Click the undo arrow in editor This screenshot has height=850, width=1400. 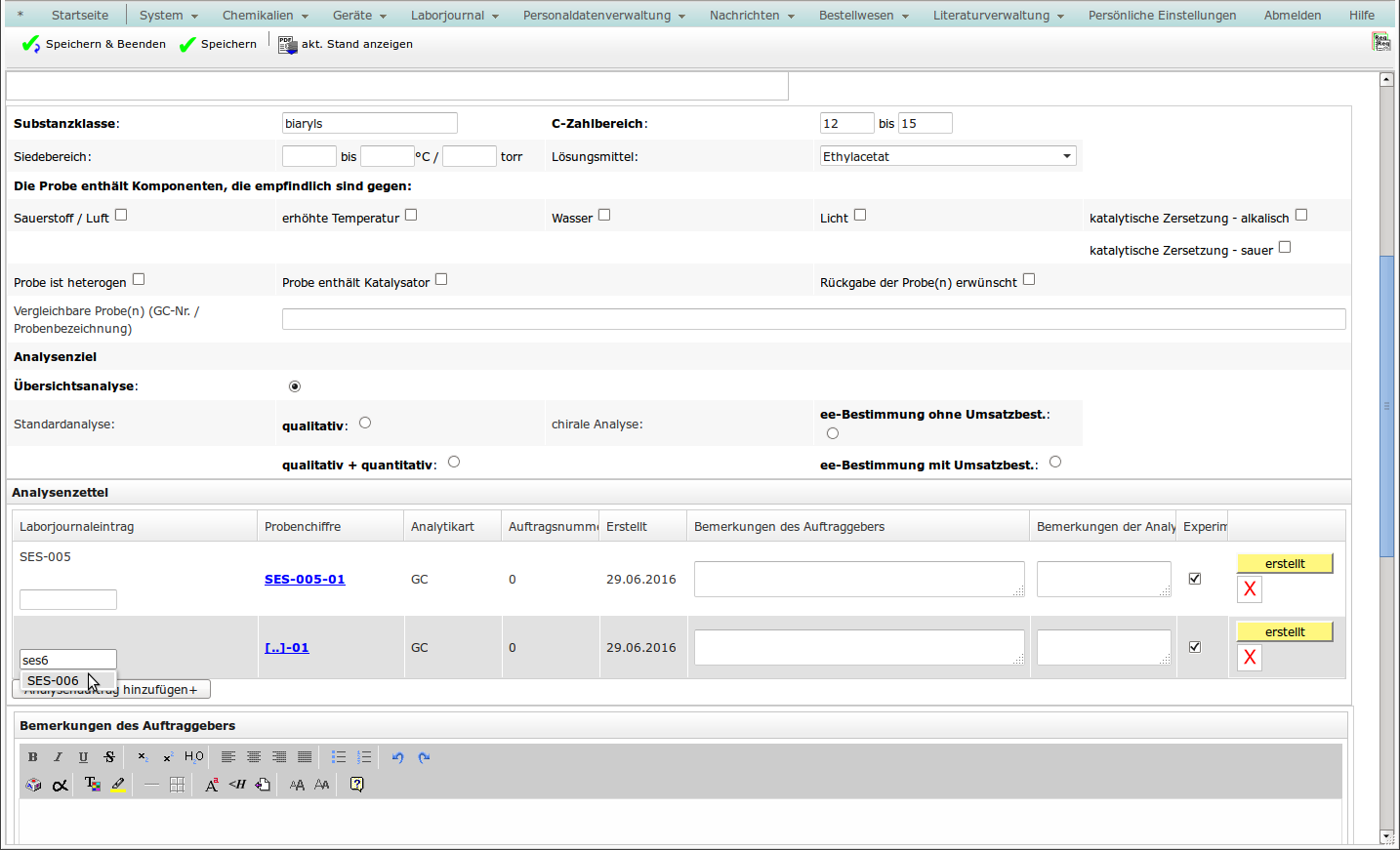pos(397,757)
